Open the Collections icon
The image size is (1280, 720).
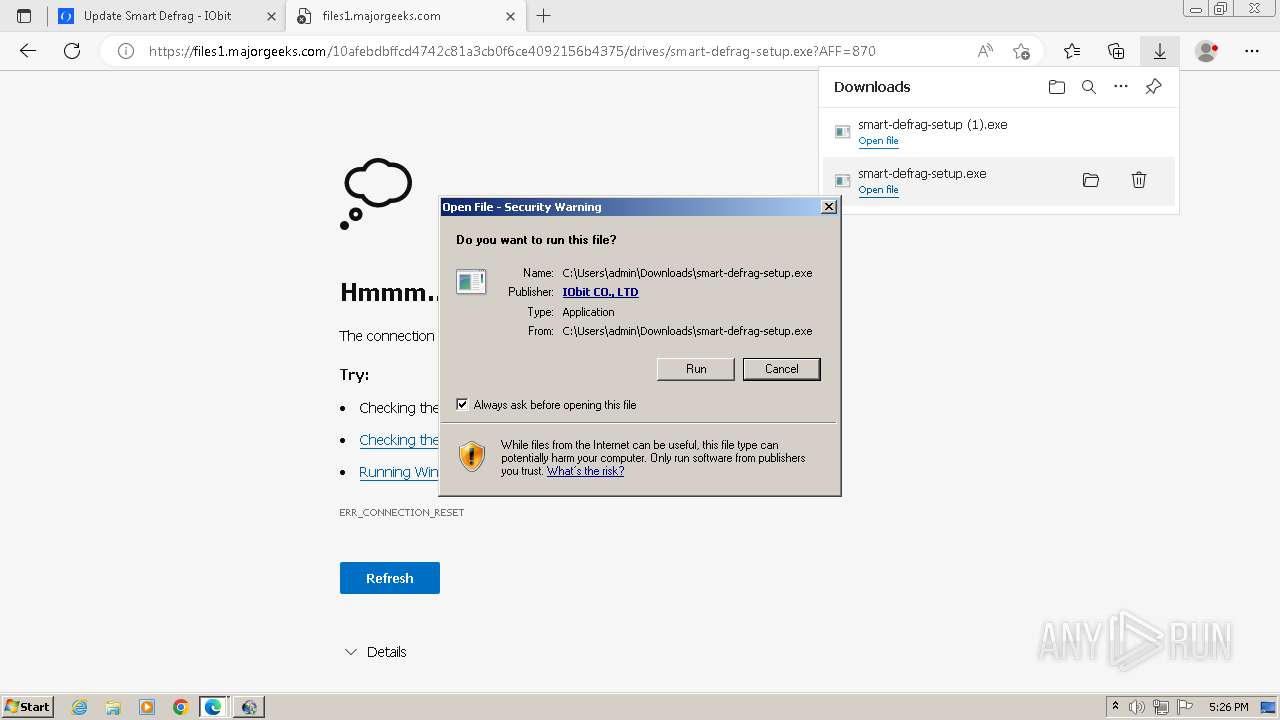(x=1116, y=51)
